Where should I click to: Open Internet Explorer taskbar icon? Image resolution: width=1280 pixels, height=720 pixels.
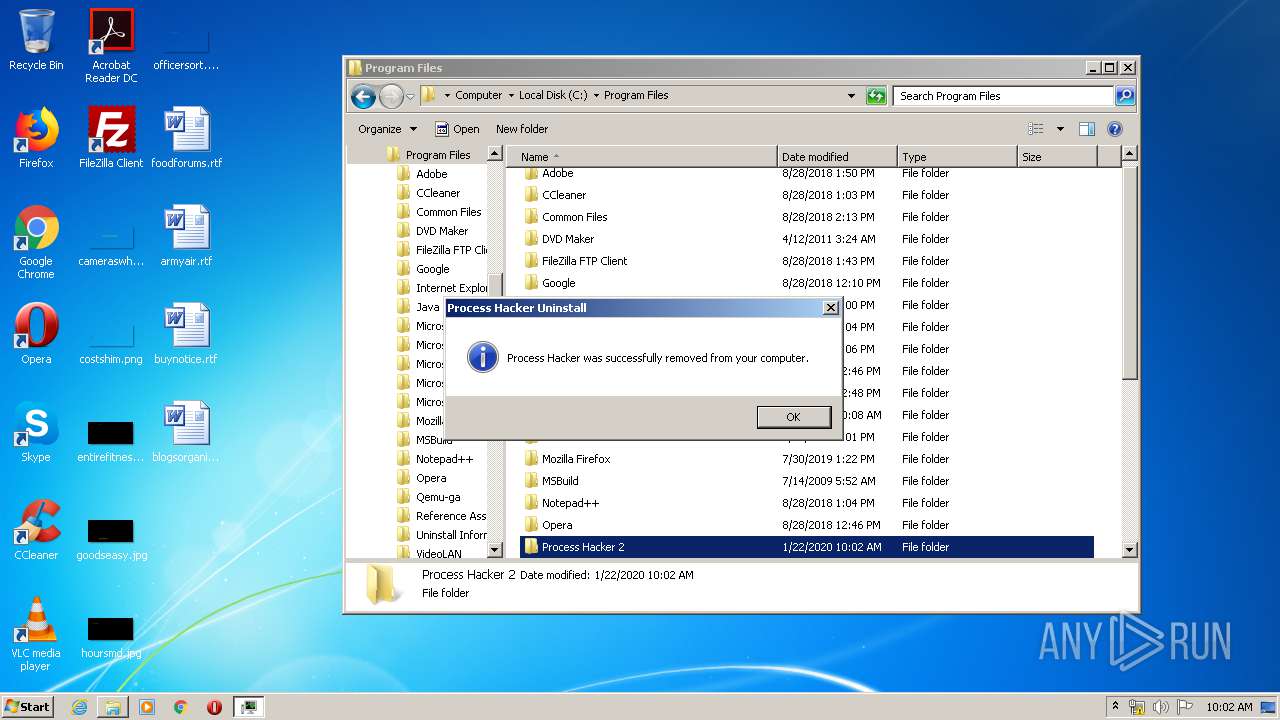(79, 707)
